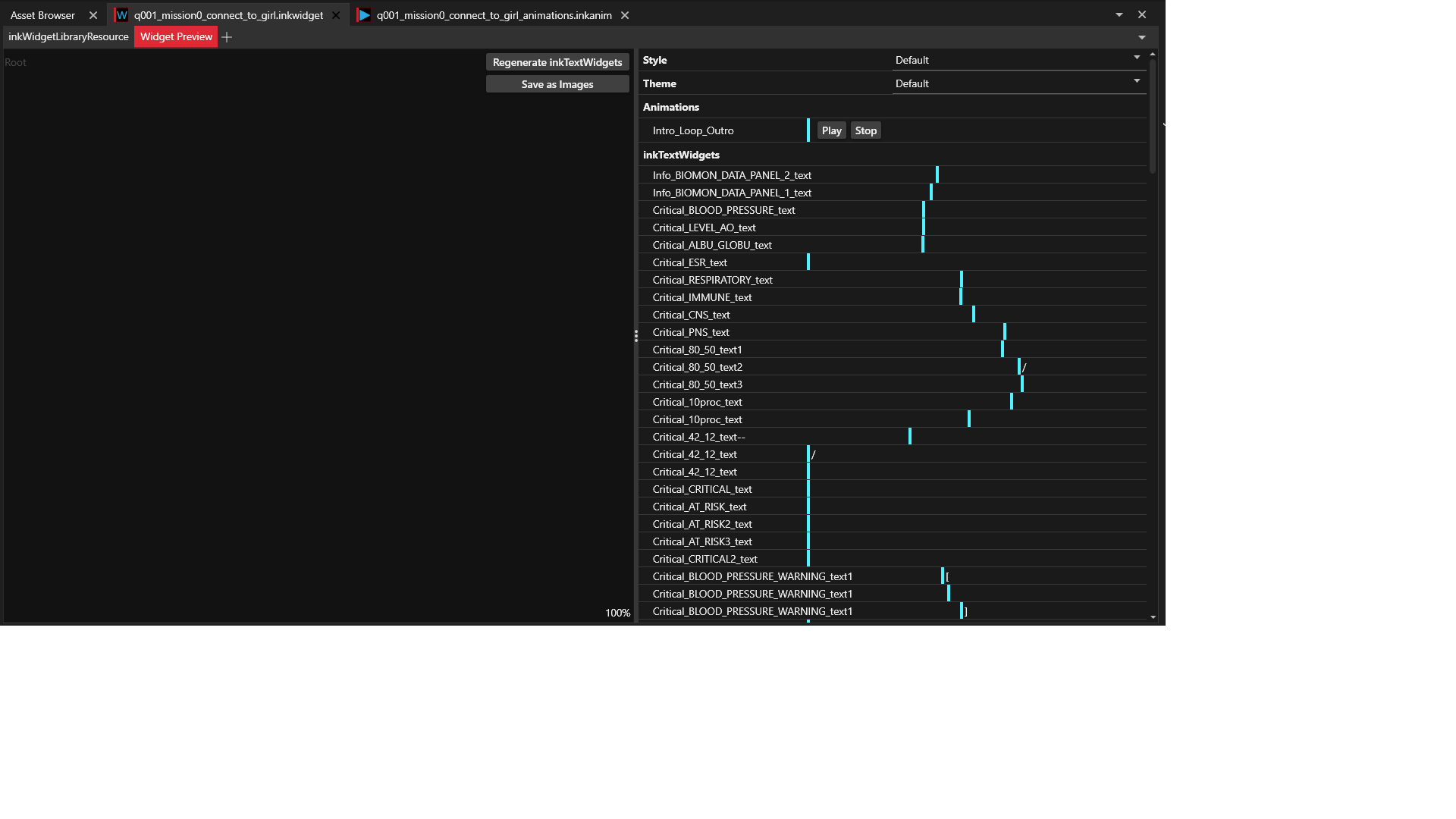Click the timeline marker on Critical_ESR_text row

tap(808, 261)
